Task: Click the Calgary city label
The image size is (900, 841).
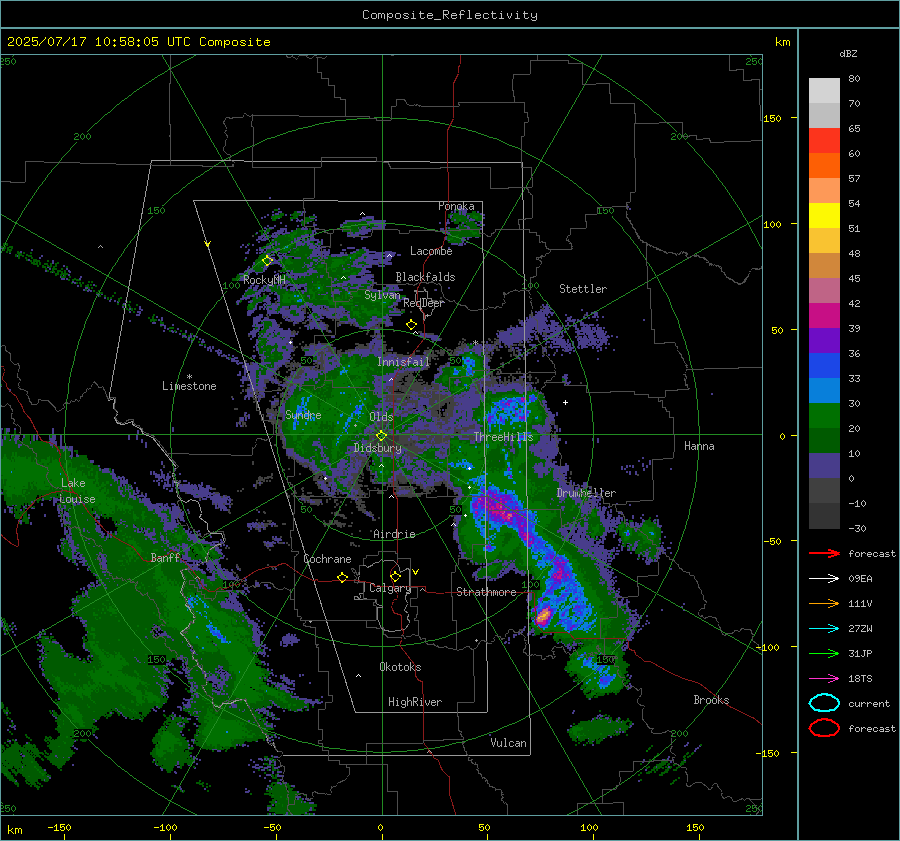Action: pyautogui.click(x=390, y=588)
